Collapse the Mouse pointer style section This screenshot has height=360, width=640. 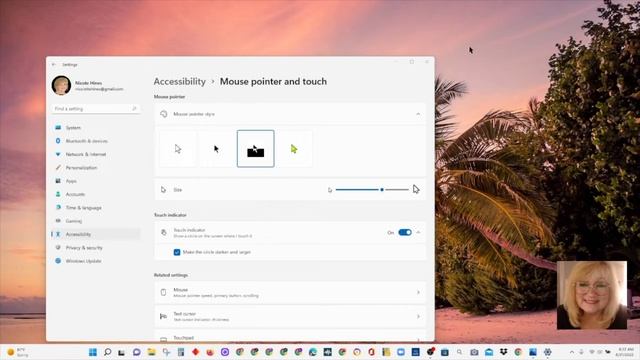pos(418,114)
